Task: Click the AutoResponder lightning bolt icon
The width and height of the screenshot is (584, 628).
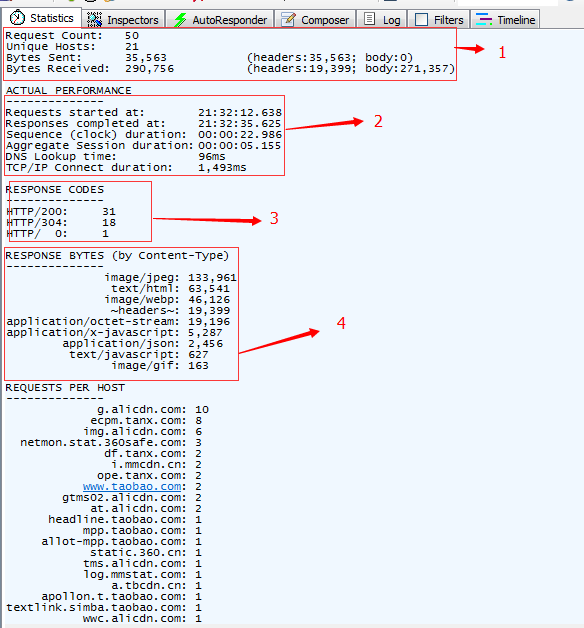Action: tap(180, 20)
